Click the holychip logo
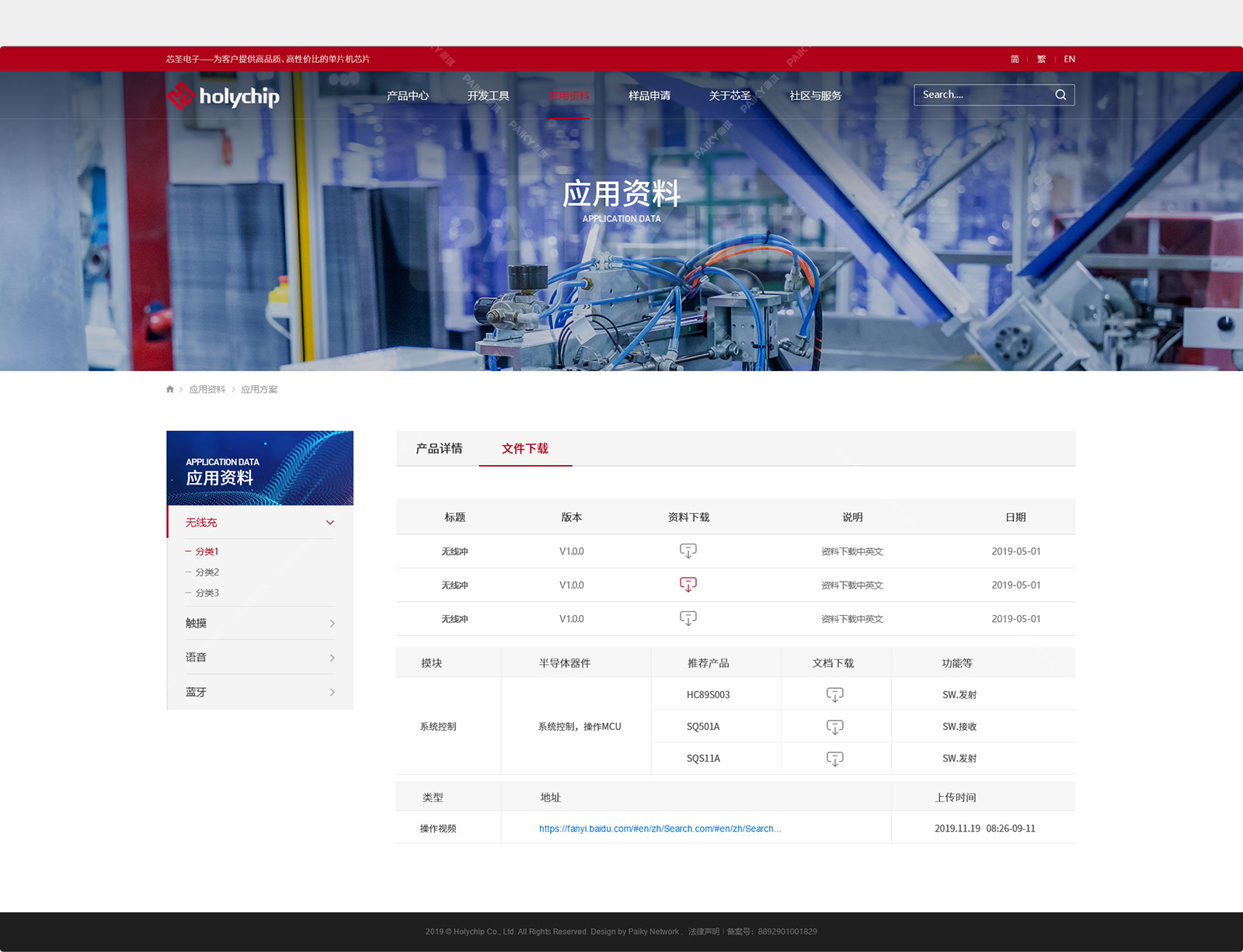 click(223, 96)
